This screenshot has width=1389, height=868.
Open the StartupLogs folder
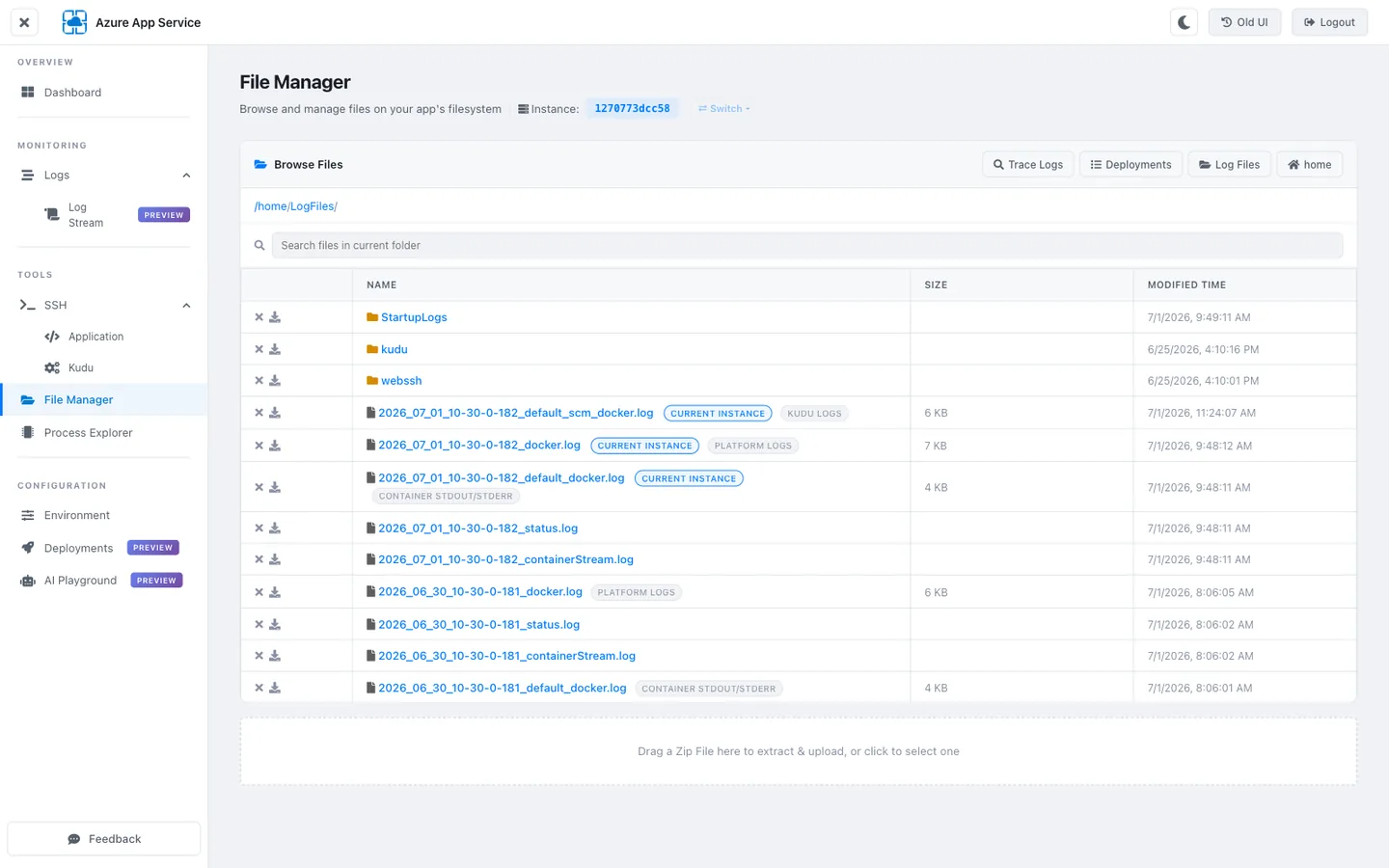click(414, 317)
